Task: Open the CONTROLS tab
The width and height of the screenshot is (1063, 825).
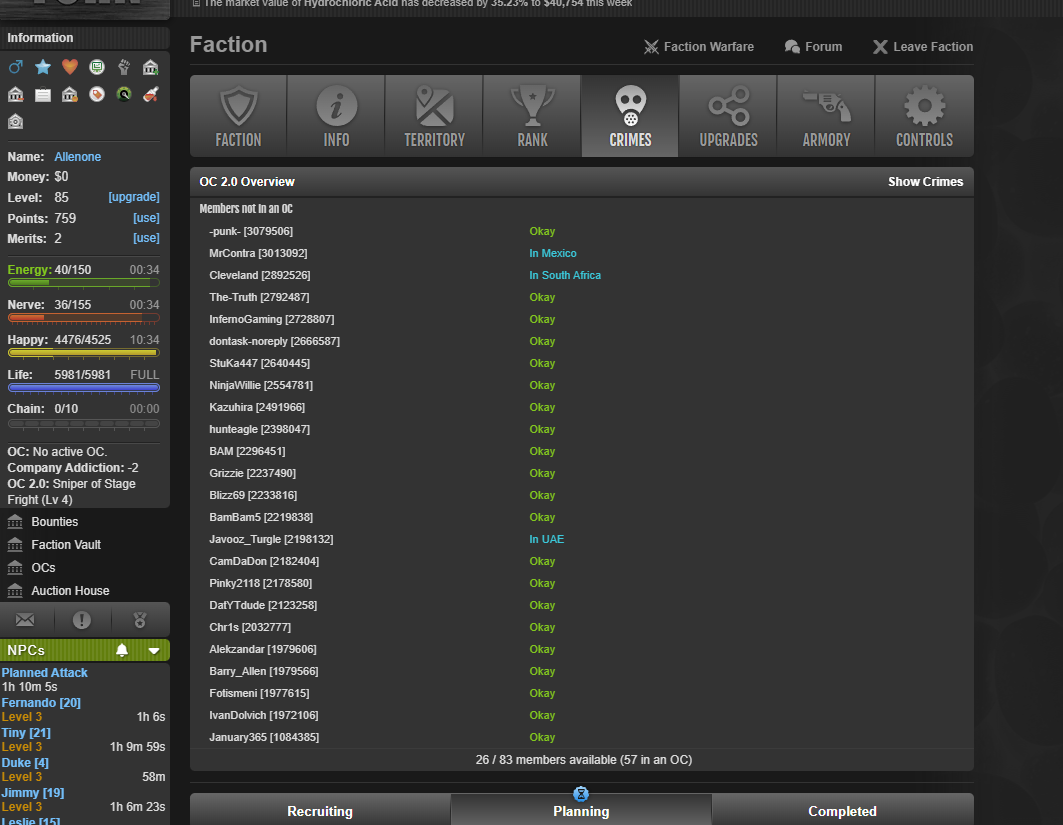Action: (925, 116)
